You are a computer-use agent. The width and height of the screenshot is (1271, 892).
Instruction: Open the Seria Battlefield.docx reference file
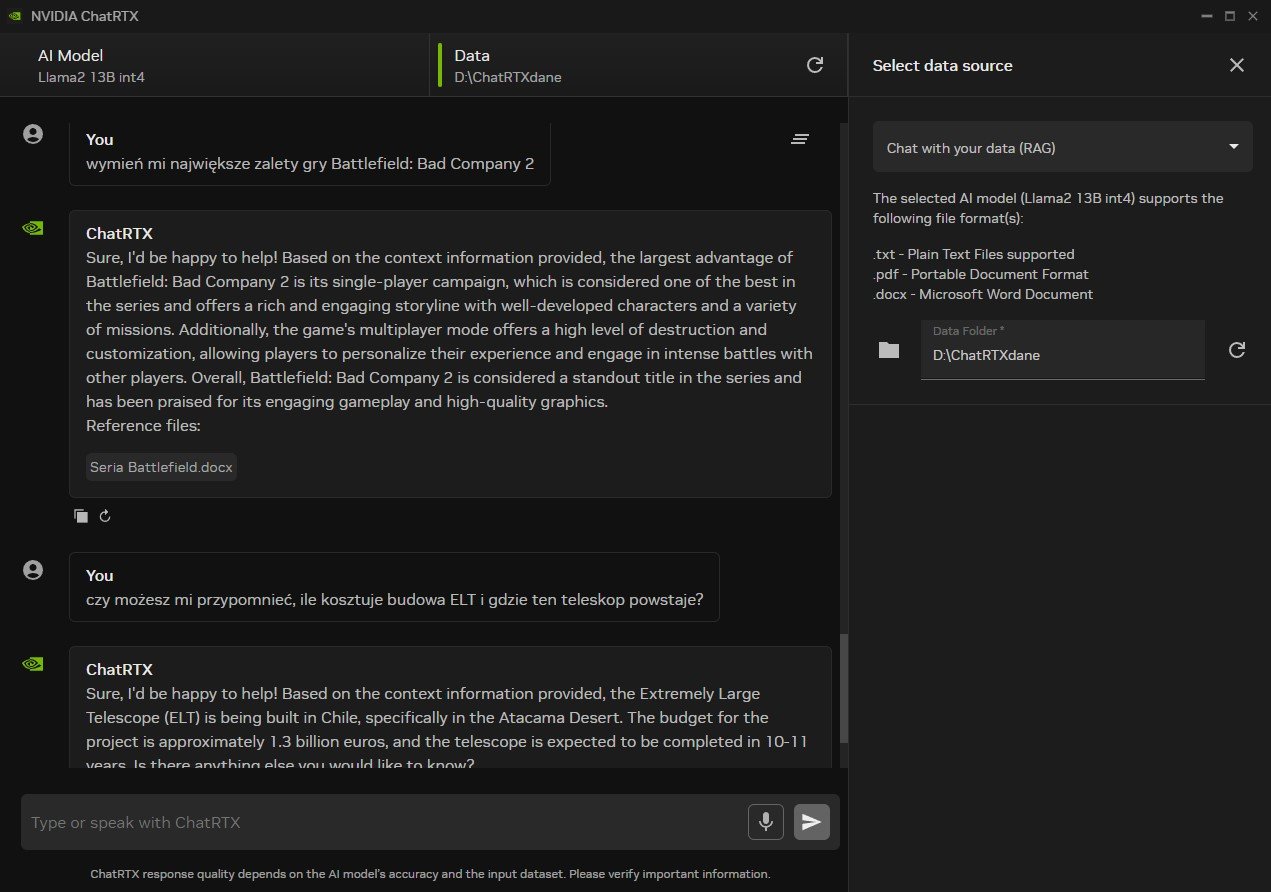(x=160, y=466)
